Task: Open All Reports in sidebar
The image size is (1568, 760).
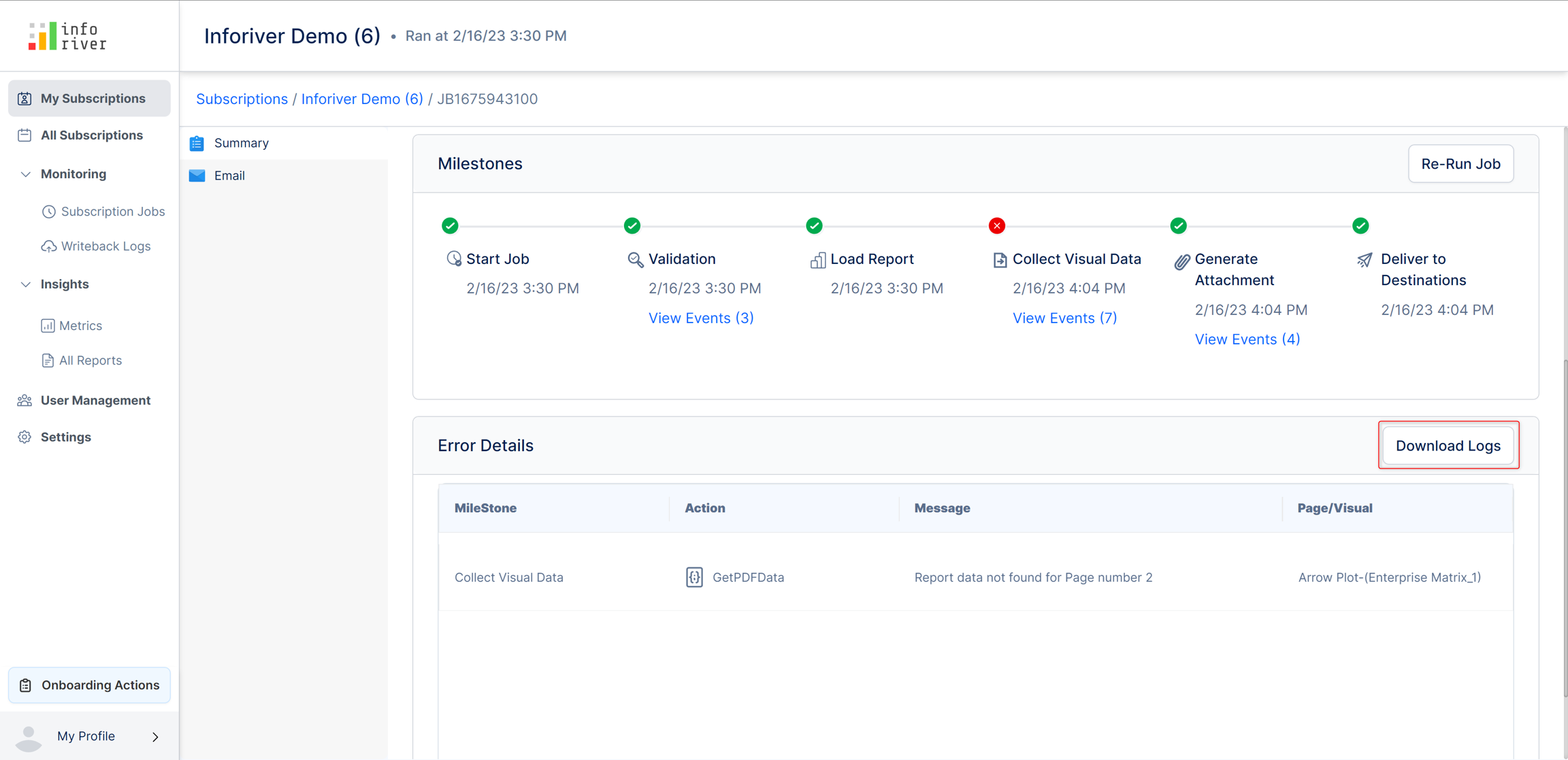Action: (x=90, y=361)
